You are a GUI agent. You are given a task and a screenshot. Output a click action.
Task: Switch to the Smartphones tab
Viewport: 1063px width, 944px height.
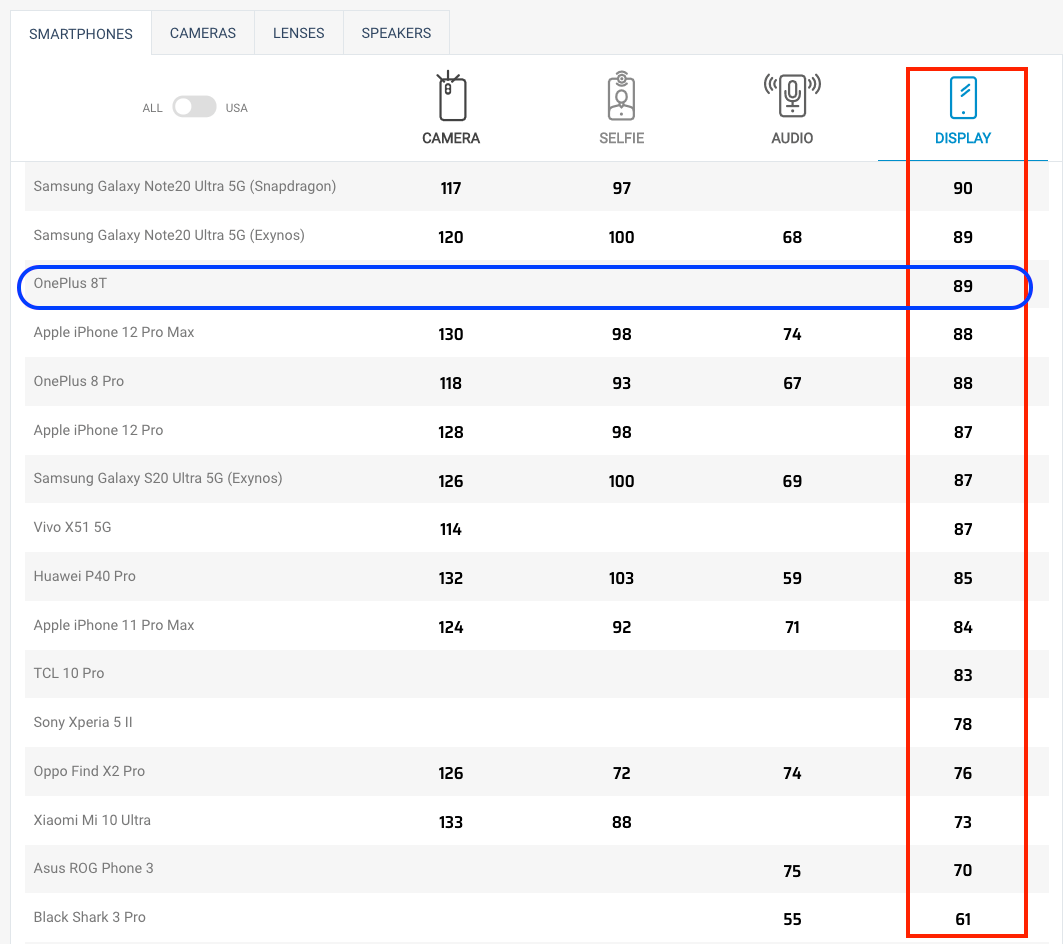(x=81, y=33)
